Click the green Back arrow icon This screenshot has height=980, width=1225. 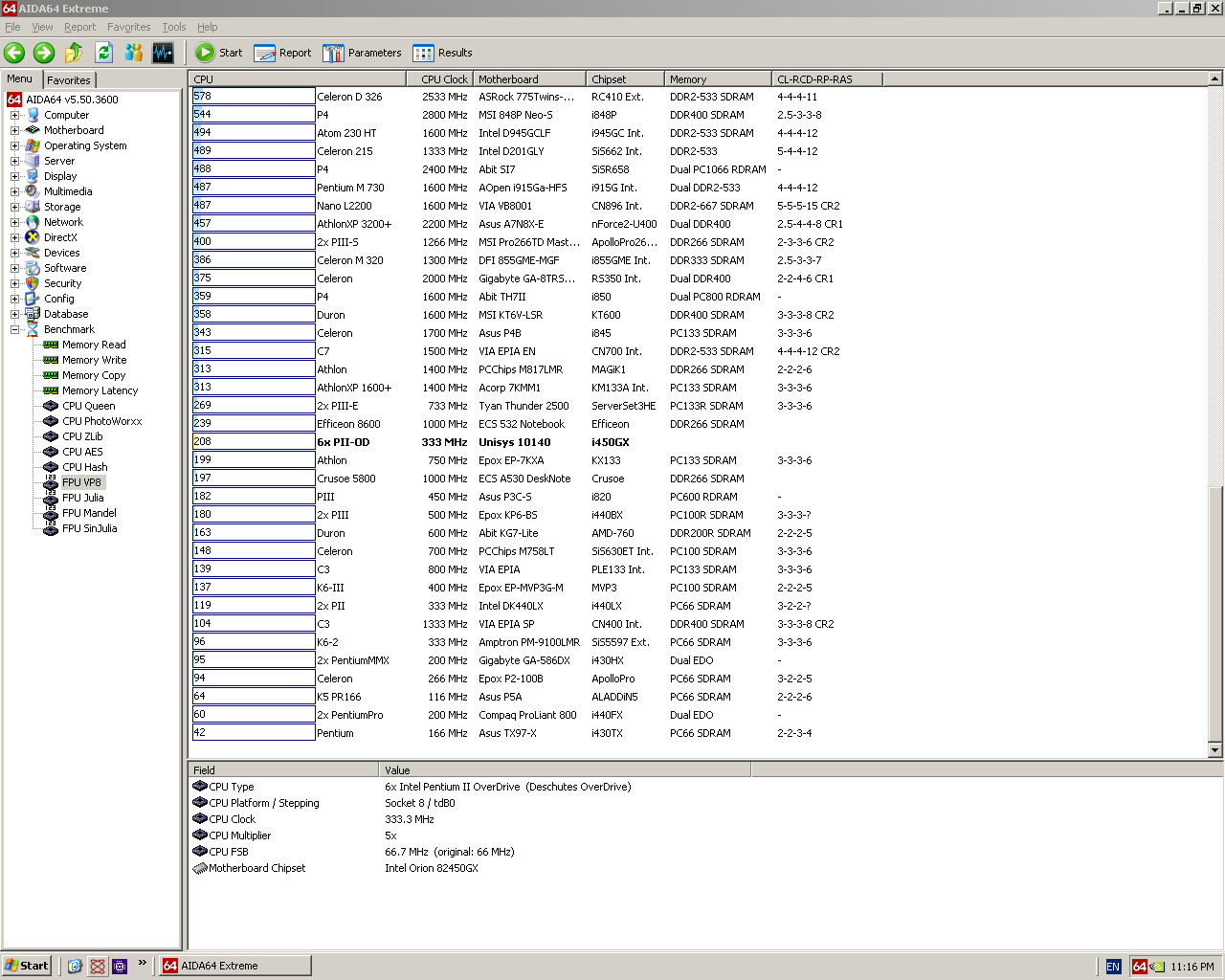click(x=14, y=53)
